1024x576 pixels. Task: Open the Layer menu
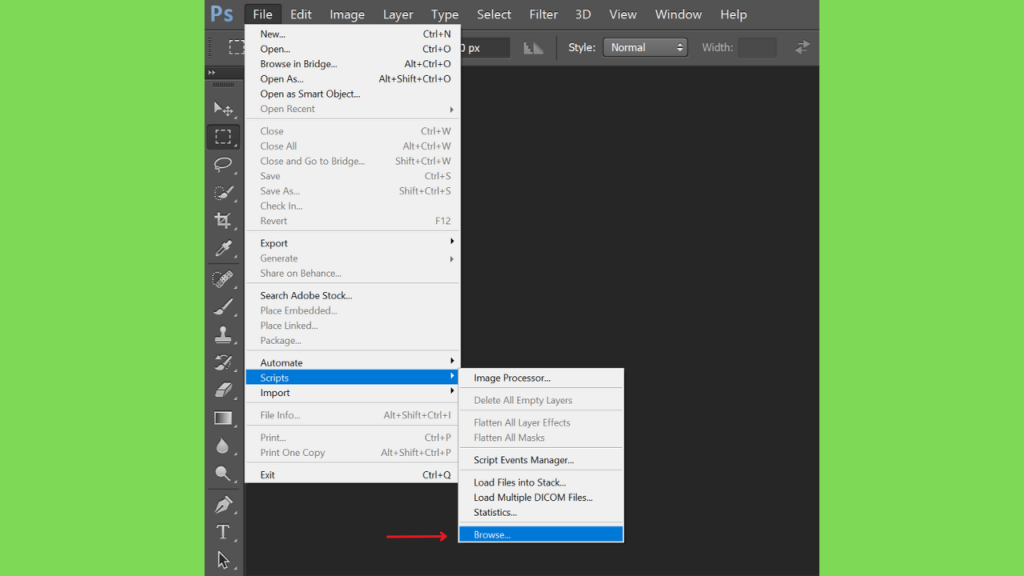398,14
